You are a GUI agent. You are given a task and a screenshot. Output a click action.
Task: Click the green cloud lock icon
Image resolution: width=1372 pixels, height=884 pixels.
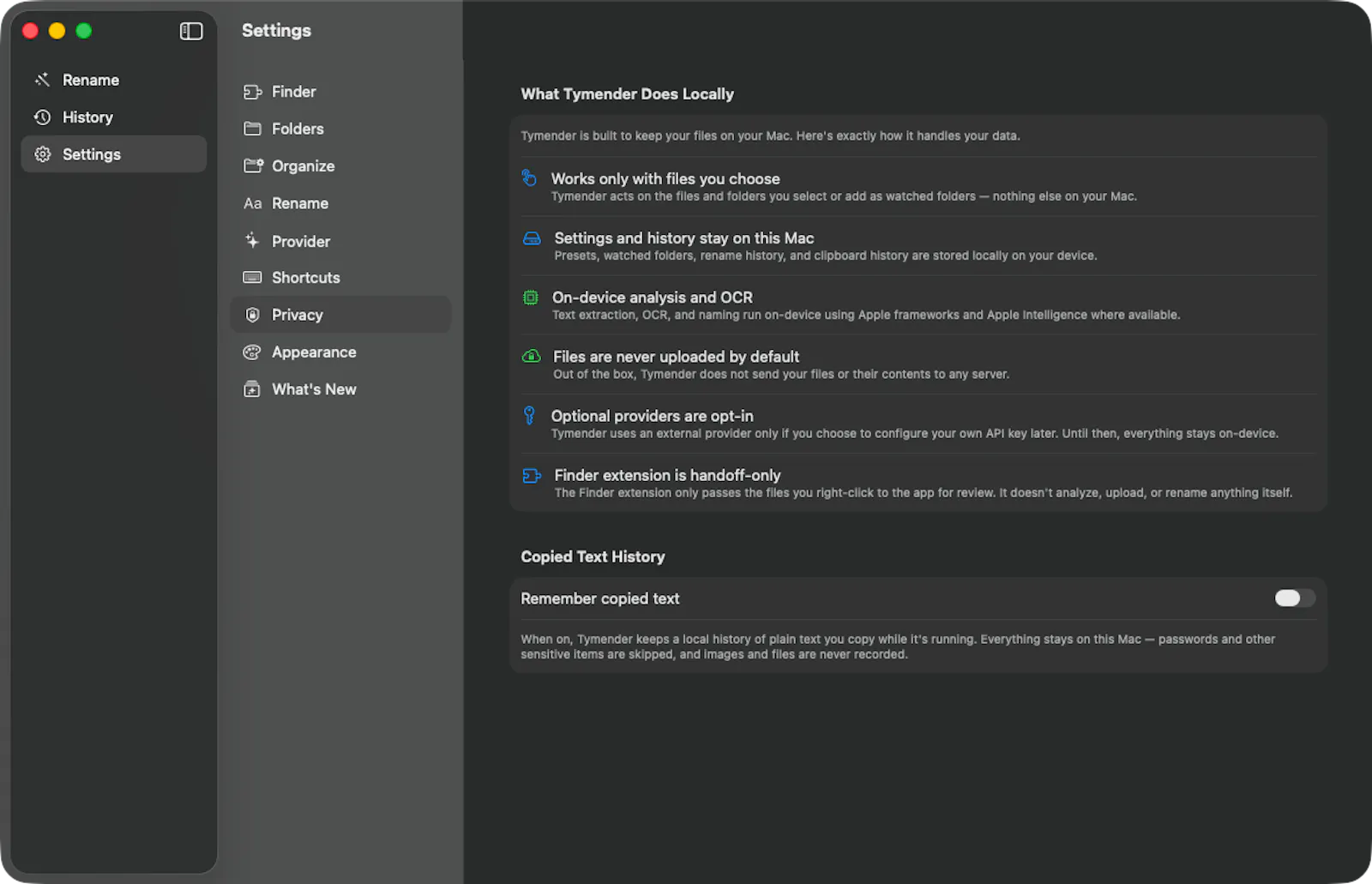[x=532, y=356]
